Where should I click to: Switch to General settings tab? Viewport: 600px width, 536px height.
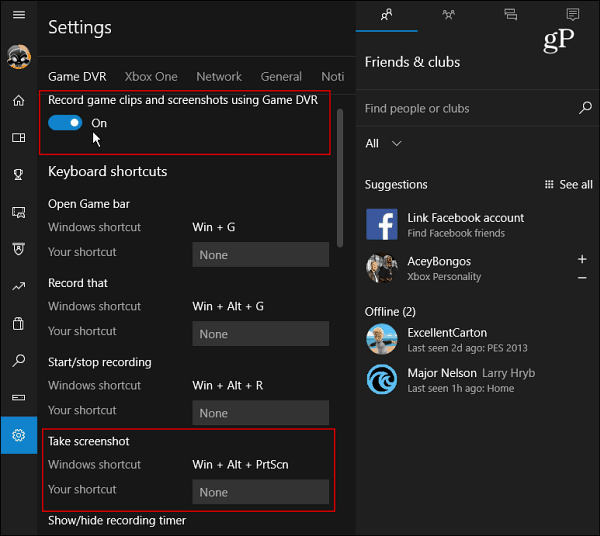(x=281, y=77)
